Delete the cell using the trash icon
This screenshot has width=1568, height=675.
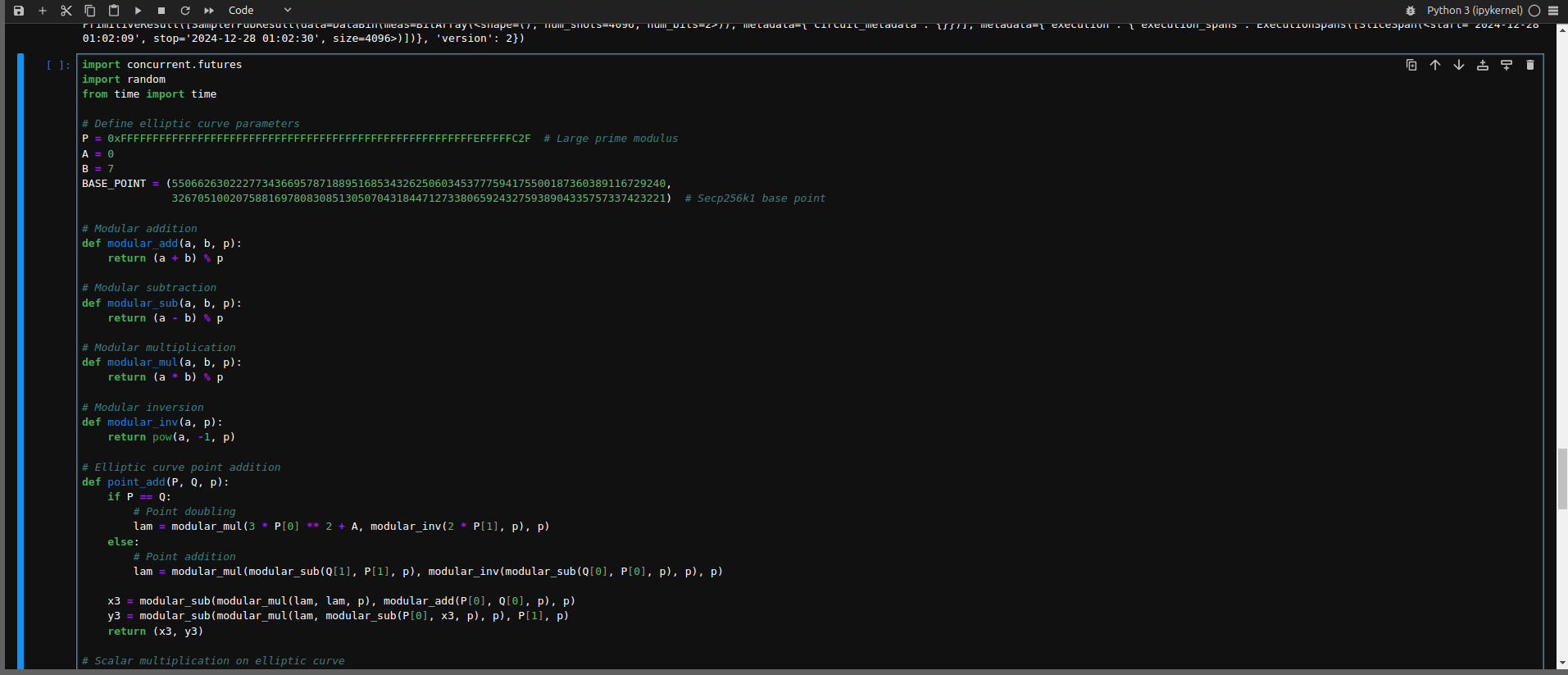1530,65
